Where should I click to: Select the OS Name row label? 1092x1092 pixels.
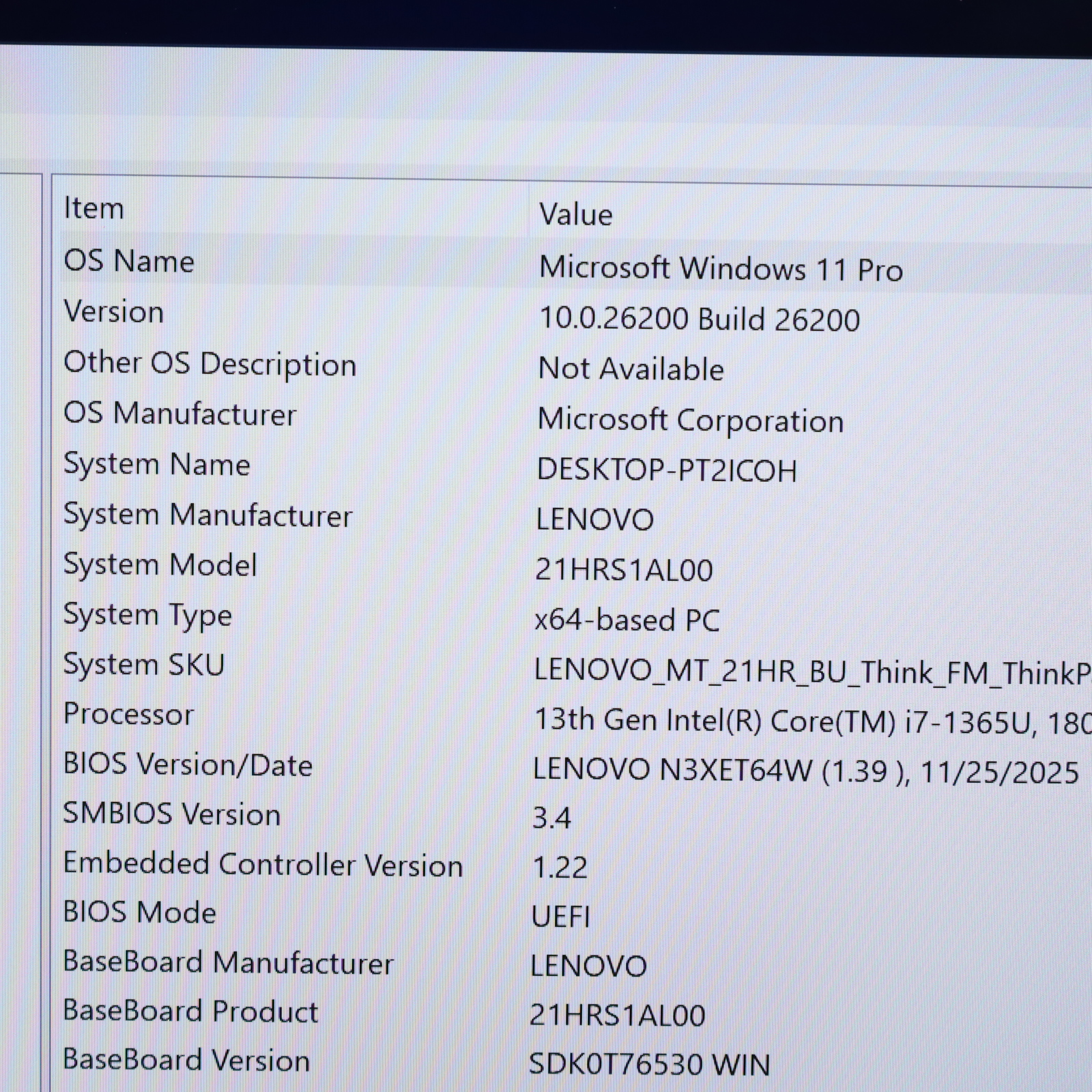[x=129, y=261]
